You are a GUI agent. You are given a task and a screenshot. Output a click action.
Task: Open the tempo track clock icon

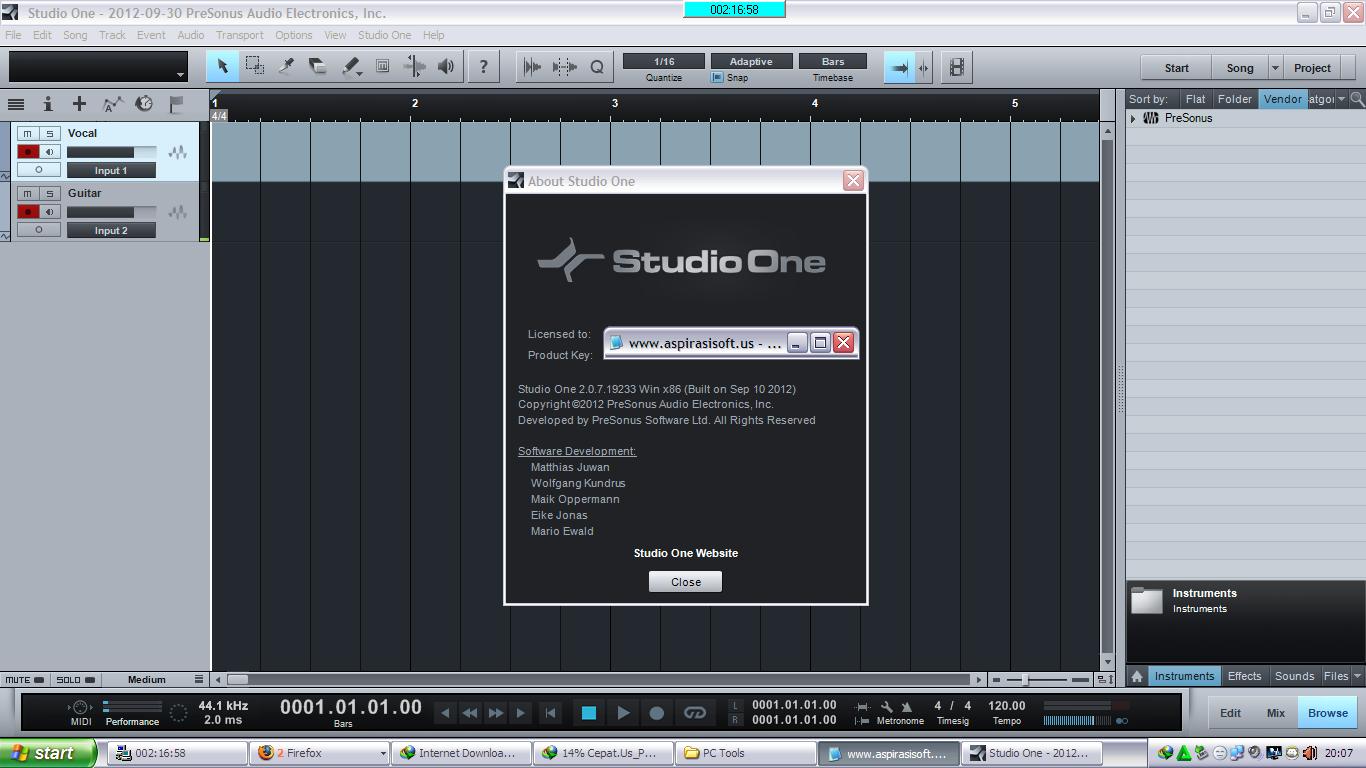coord(144,103)
